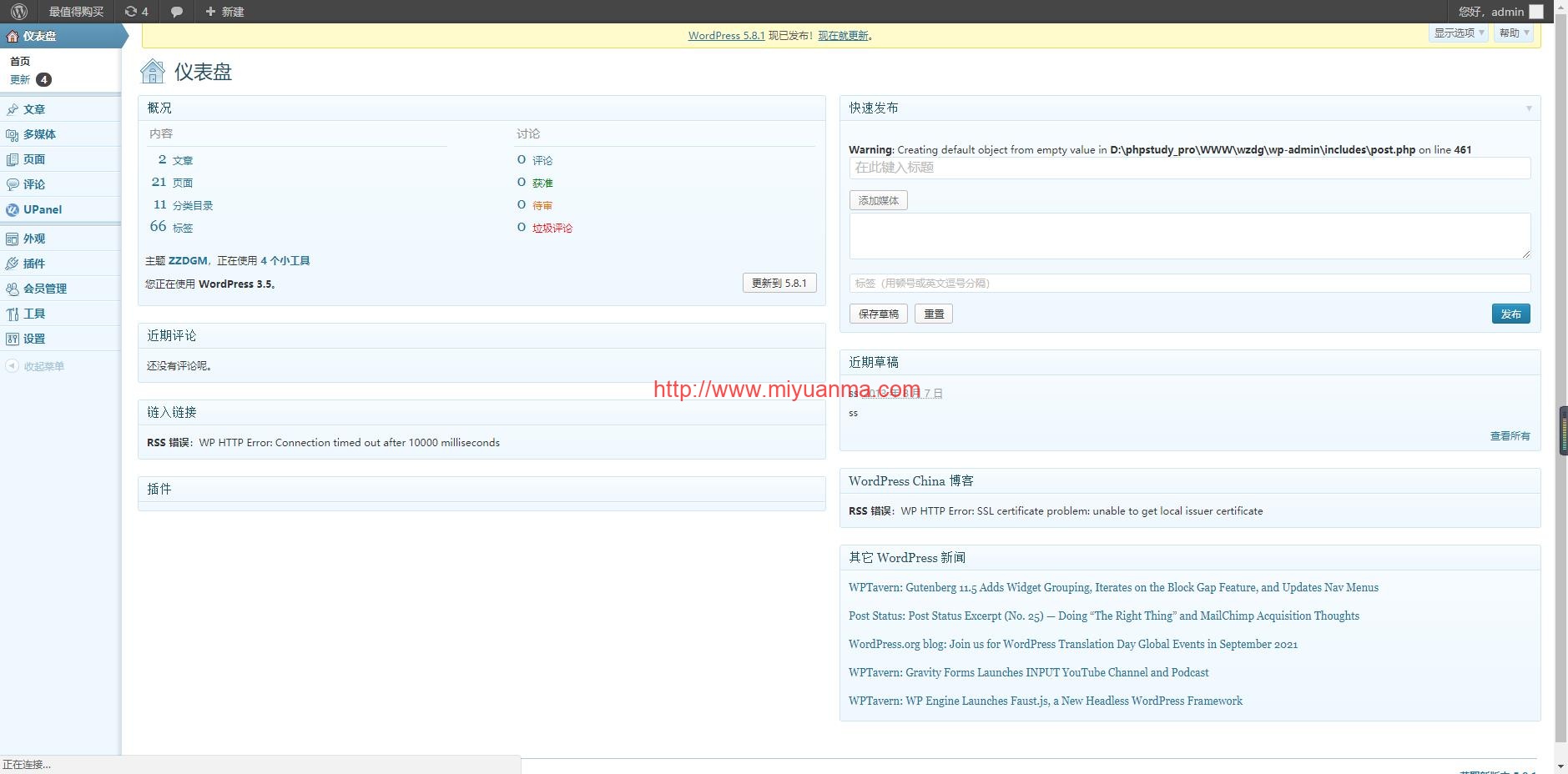Open the ss draft entry
The image size is (1568, 774).
coord(853,393)
